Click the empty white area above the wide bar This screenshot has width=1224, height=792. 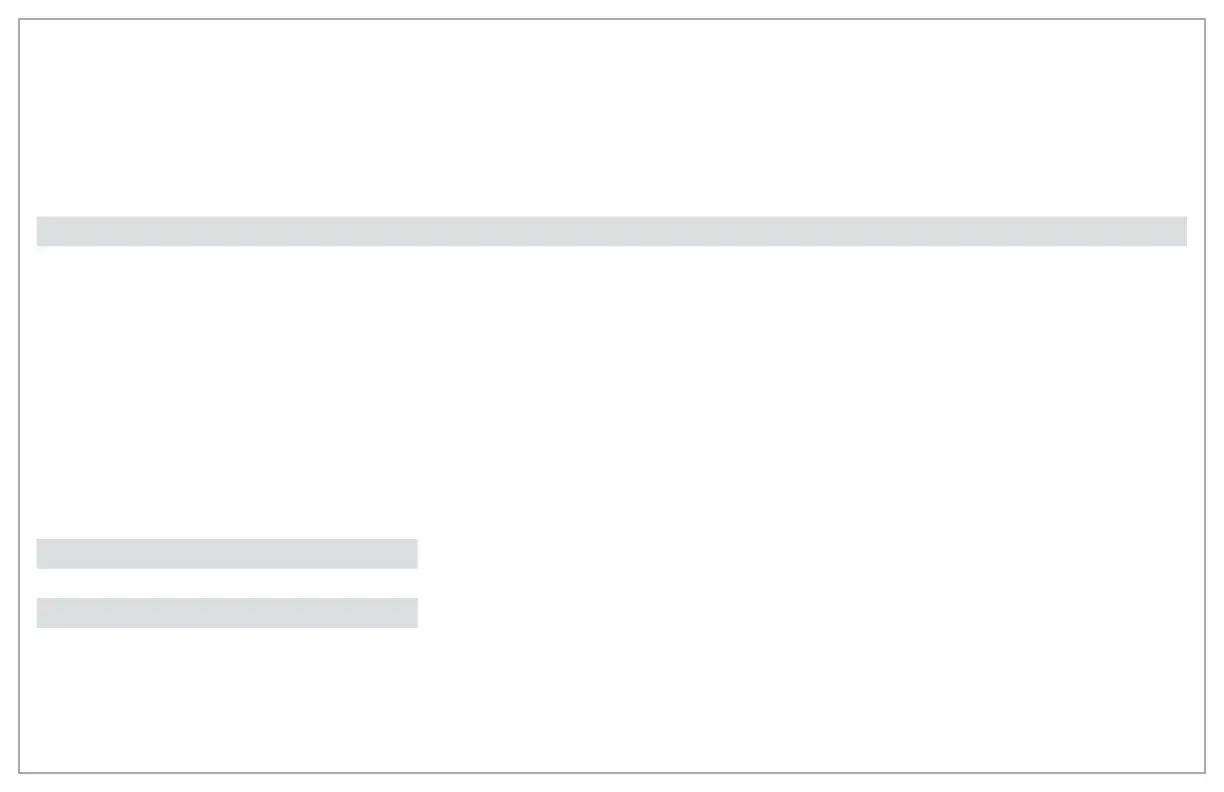[x=611, y=118]
